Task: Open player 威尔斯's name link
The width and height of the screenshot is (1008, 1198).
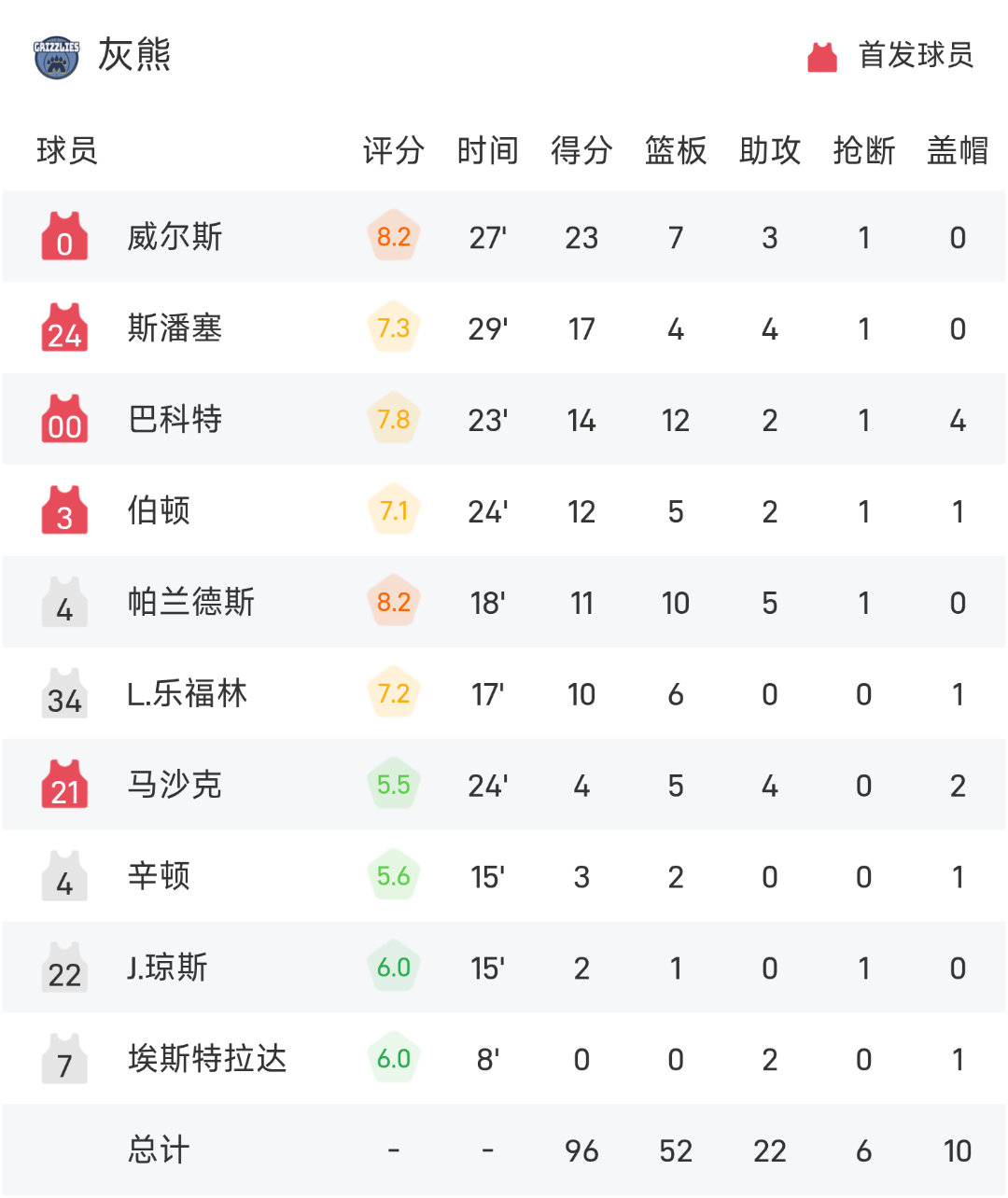Action: tap(175, 237)
